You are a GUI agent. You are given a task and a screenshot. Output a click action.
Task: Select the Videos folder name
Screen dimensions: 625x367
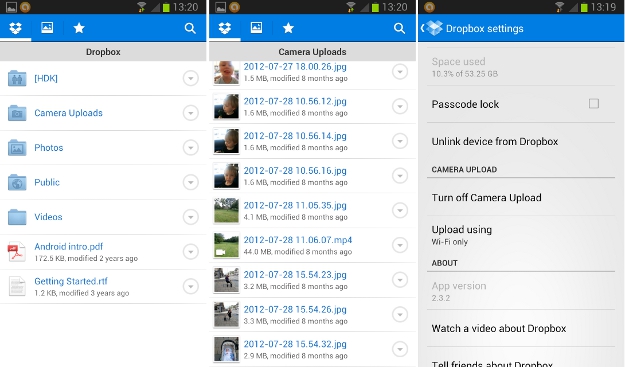tap(48, 217)
